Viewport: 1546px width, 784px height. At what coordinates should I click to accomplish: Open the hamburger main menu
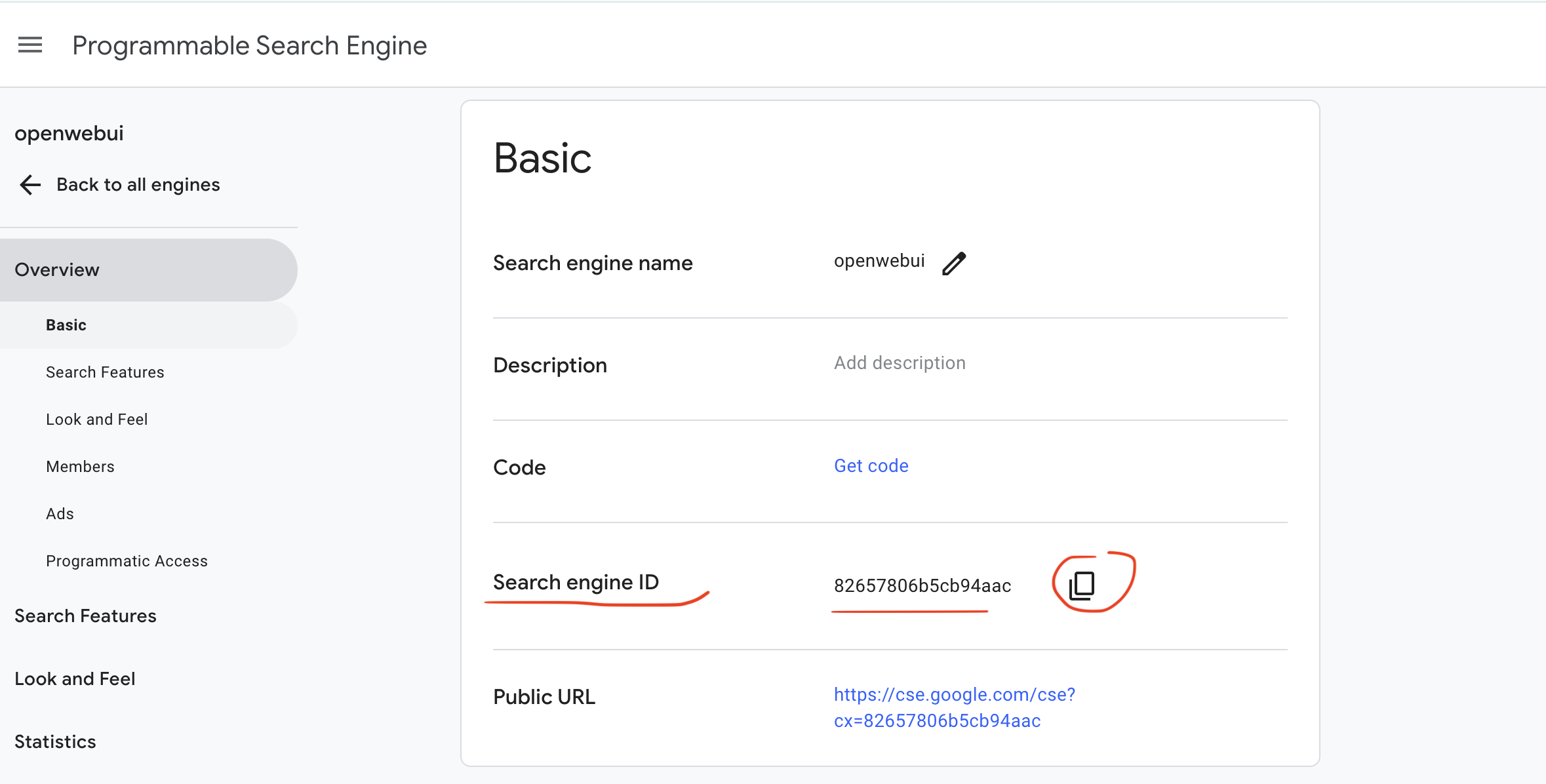tap(30, 45)
